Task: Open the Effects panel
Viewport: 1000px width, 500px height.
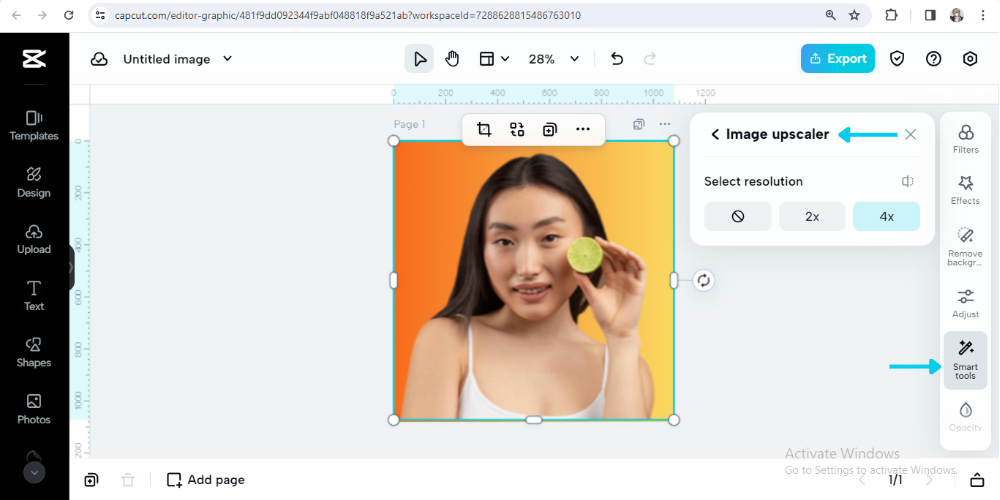Action: (x=965, y=190)
